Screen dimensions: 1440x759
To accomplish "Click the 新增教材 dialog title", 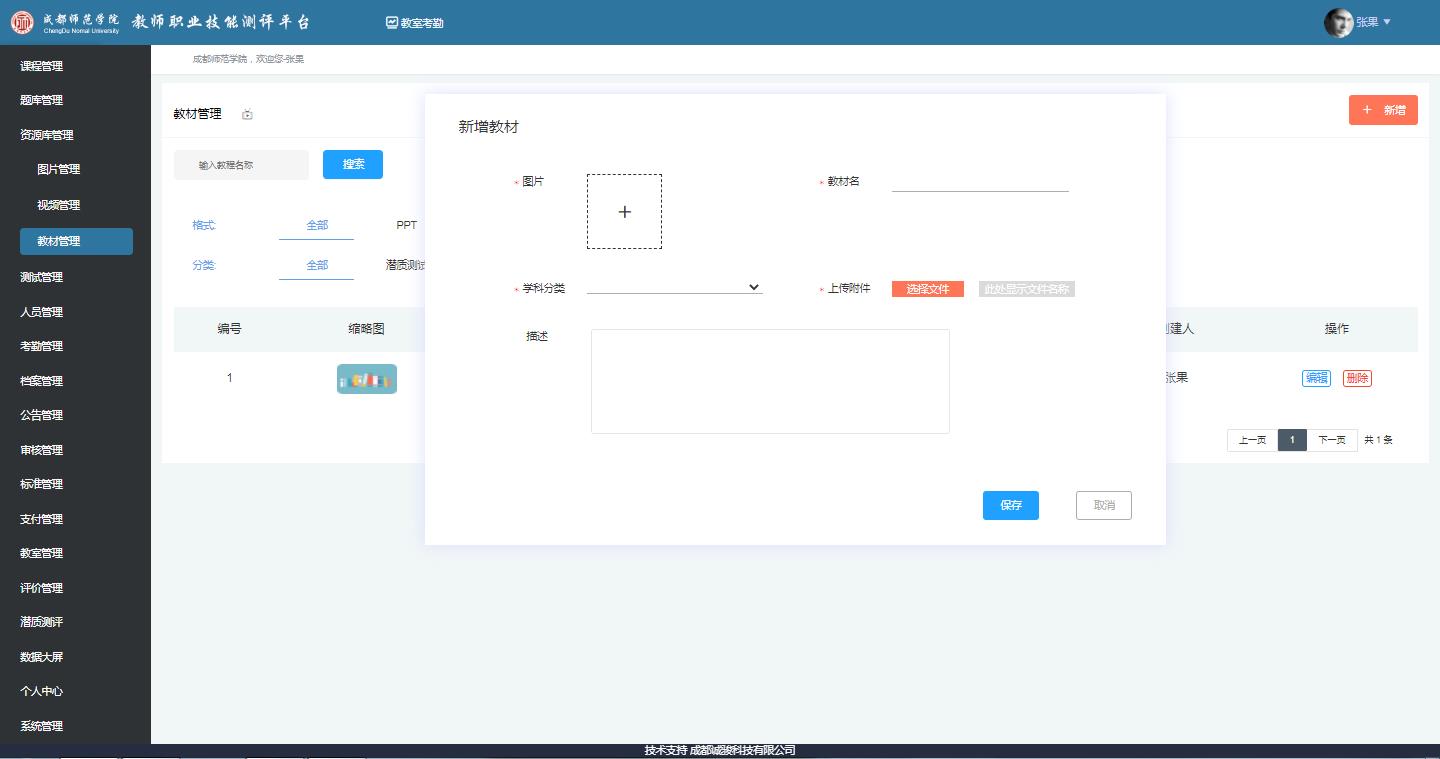I will tap(488, 127).
